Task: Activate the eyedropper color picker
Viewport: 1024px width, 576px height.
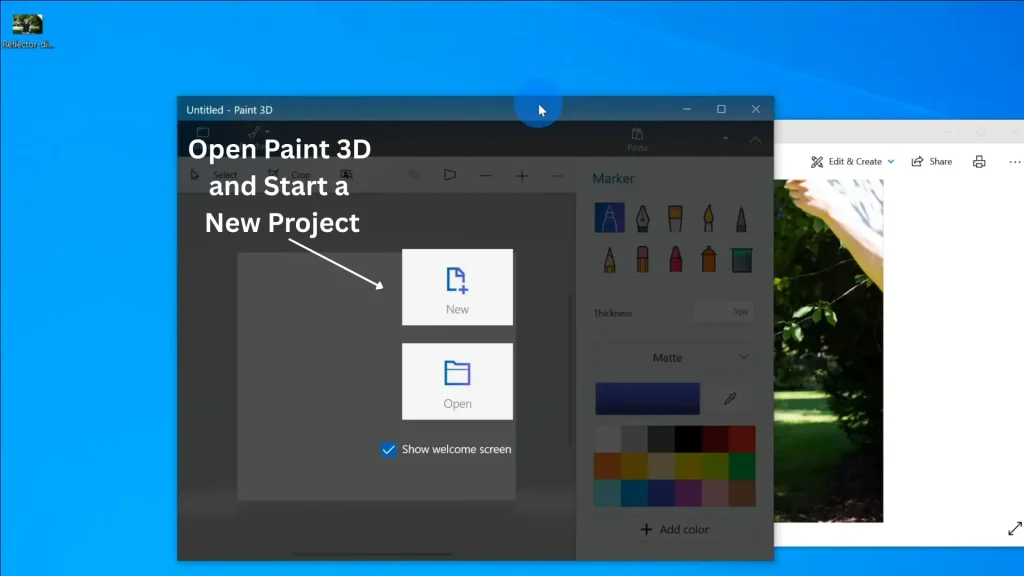Action: coord(729,398)
